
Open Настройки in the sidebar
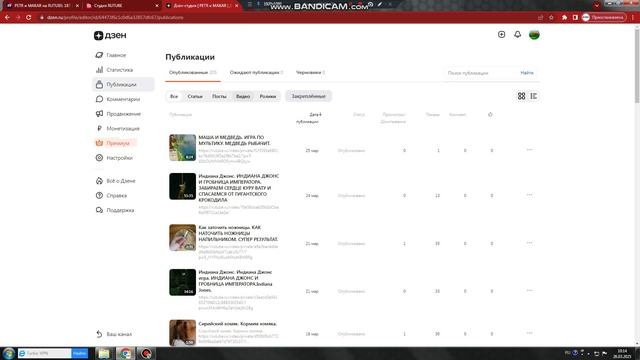[114, 158]
